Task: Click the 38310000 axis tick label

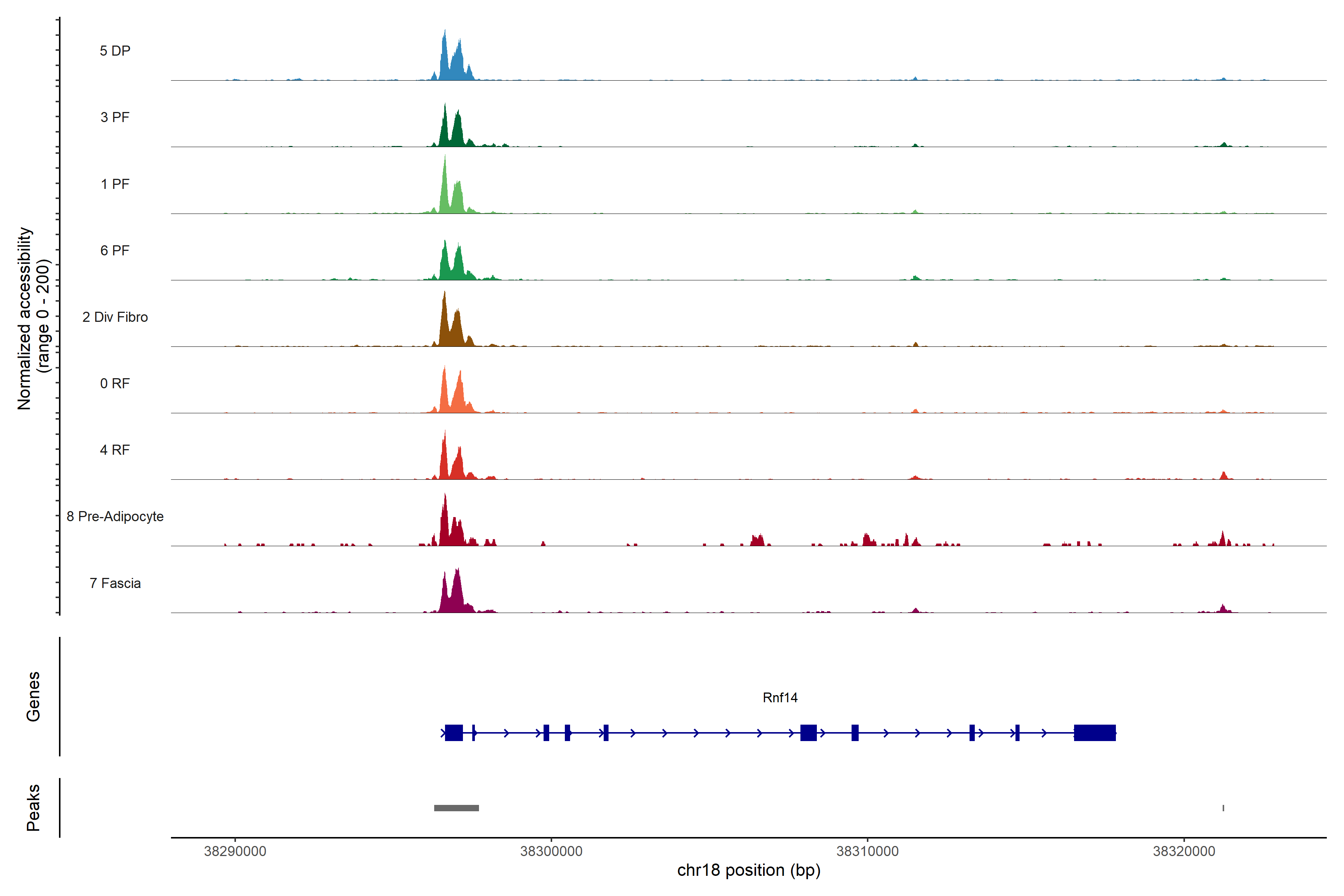Action: tap(867, 852)
